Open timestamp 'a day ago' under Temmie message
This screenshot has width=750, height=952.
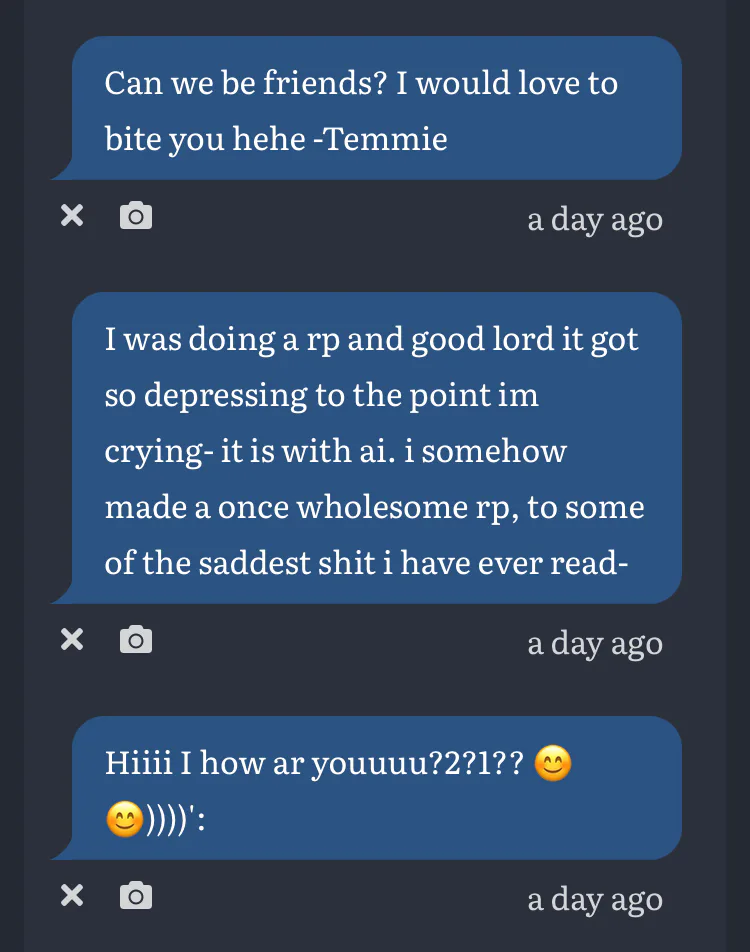point(595,219)
